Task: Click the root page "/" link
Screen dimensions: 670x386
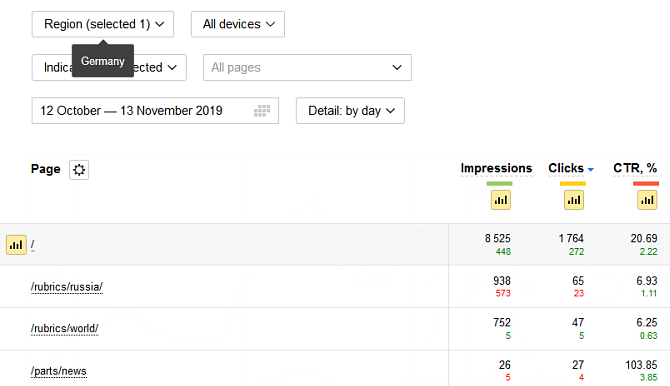Action: coord(32,245)
